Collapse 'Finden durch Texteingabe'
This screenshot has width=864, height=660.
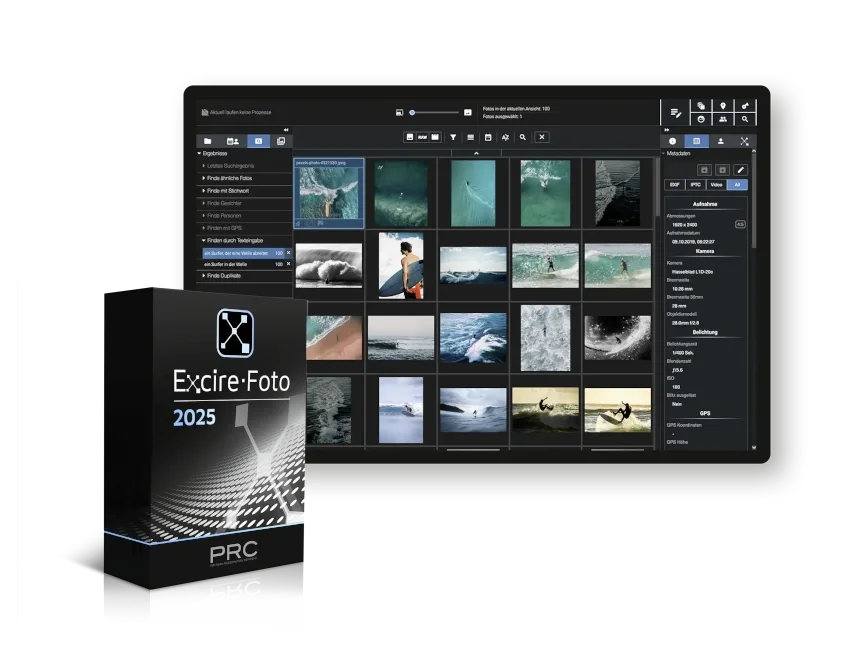click(204, 241)
